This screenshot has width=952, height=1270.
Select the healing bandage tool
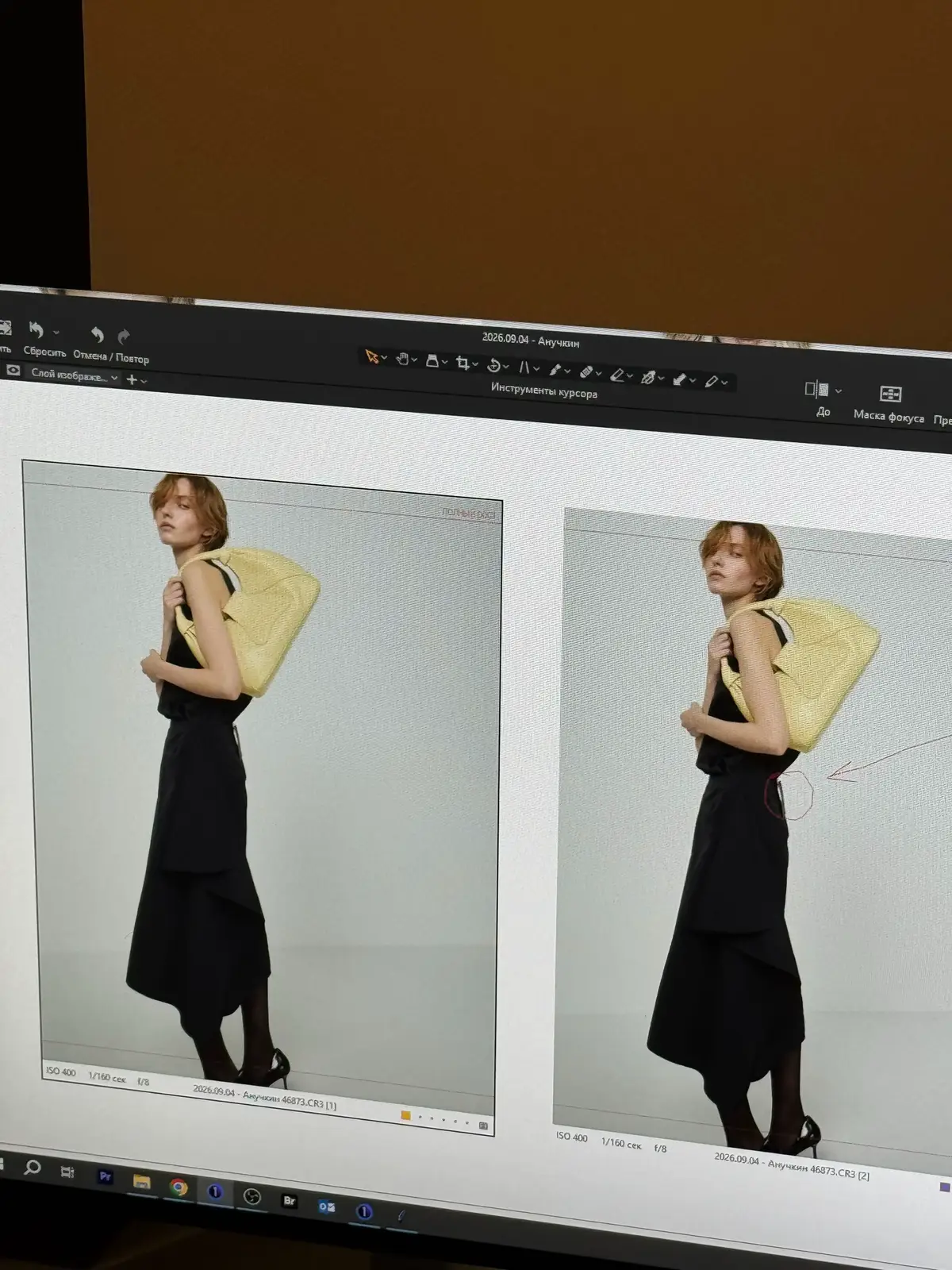tap(587, 371)
